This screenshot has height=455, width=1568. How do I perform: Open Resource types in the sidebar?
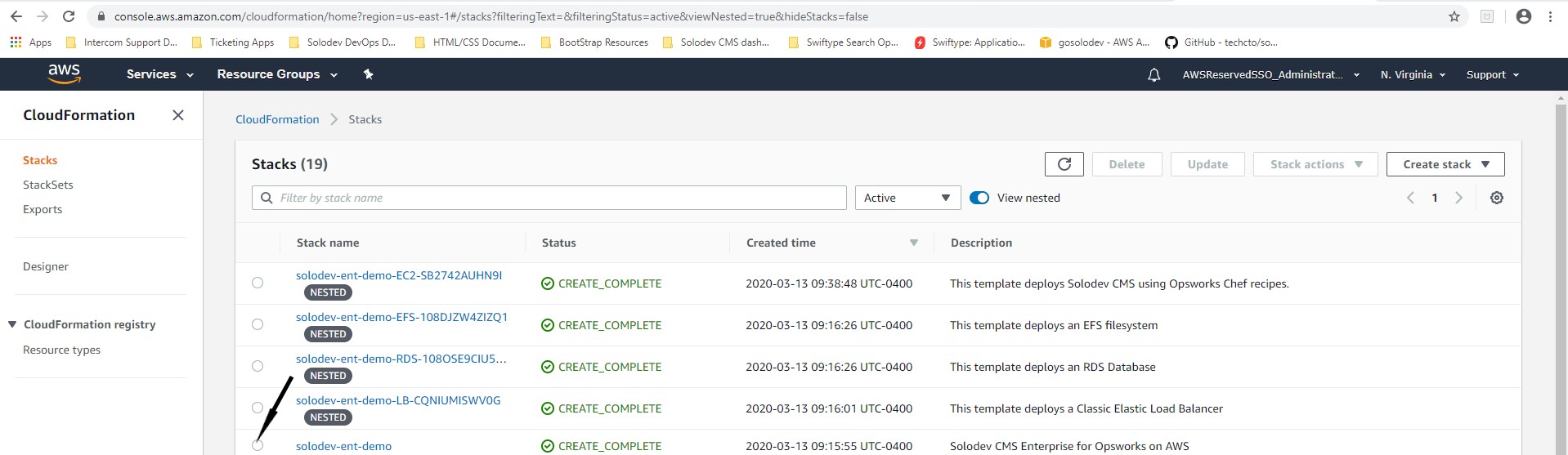(x=62, y=350)
